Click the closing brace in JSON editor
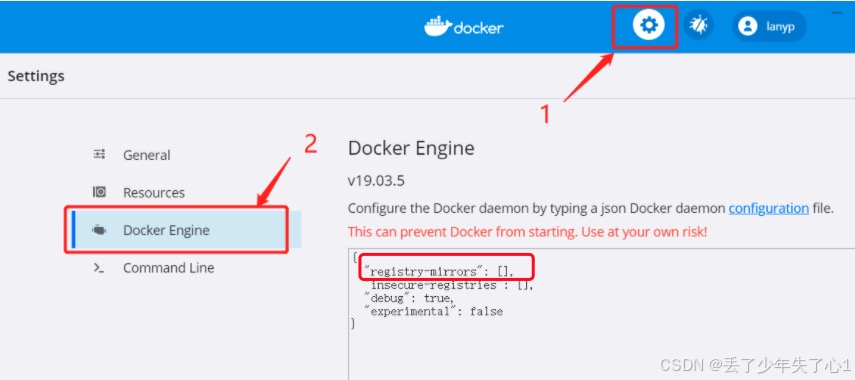 (x=353, y=324)
